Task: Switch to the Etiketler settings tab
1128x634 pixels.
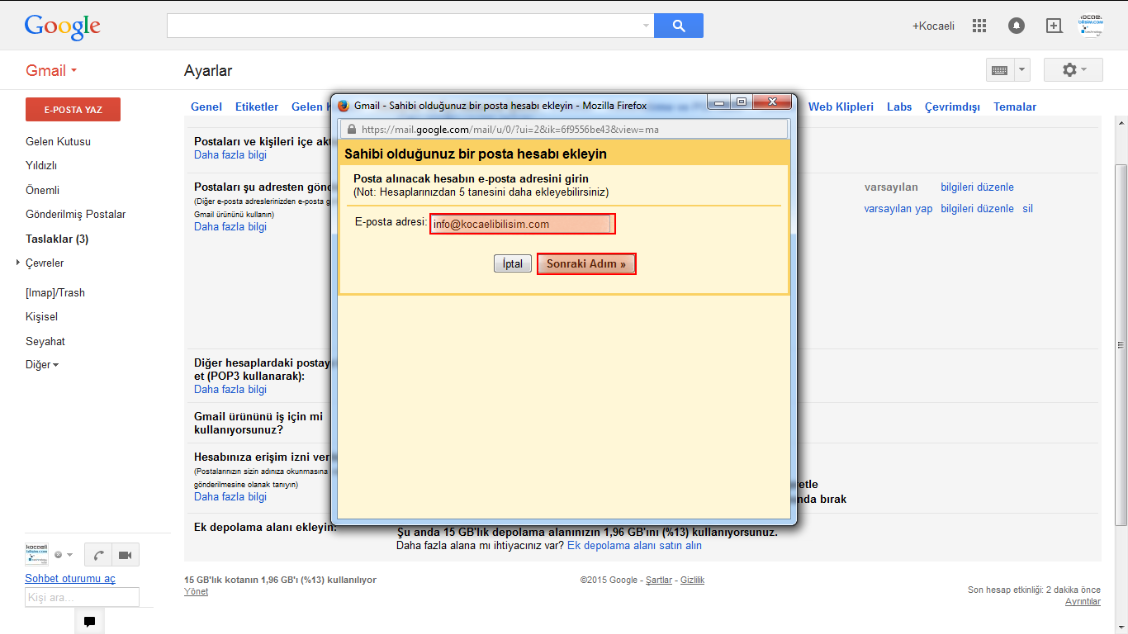Action: (x=257, y=107)
